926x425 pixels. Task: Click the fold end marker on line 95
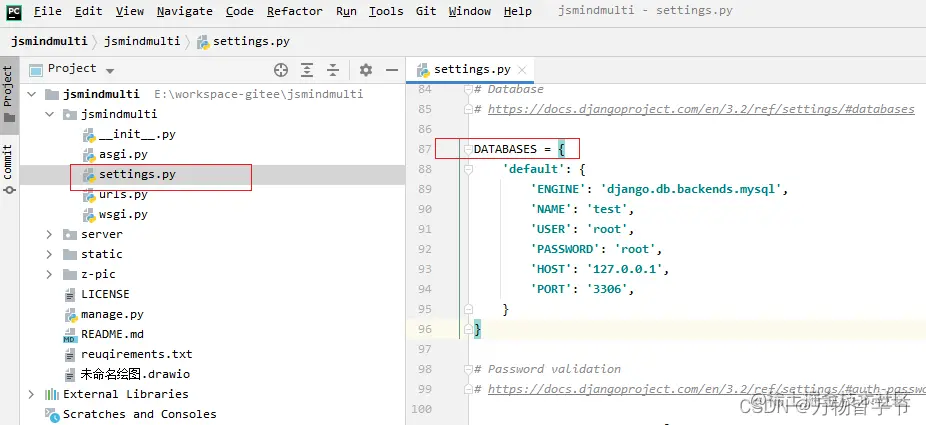468,309
